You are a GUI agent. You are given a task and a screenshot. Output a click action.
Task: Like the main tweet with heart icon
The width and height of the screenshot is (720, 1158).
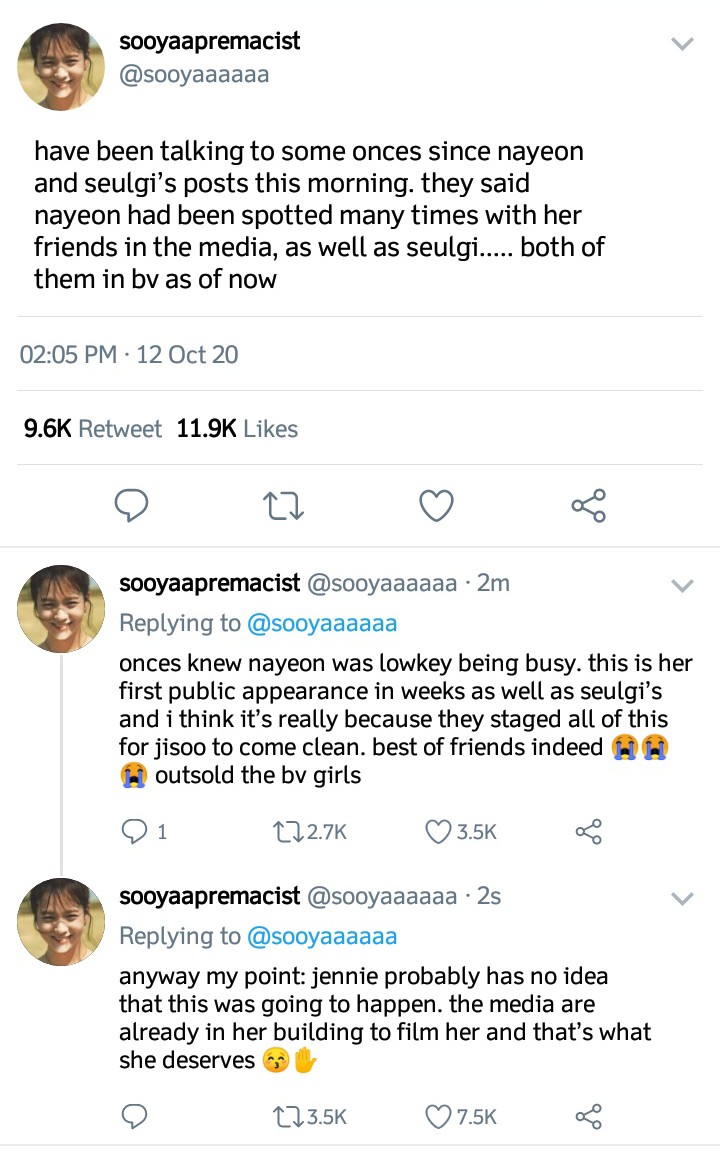(435, 506)
